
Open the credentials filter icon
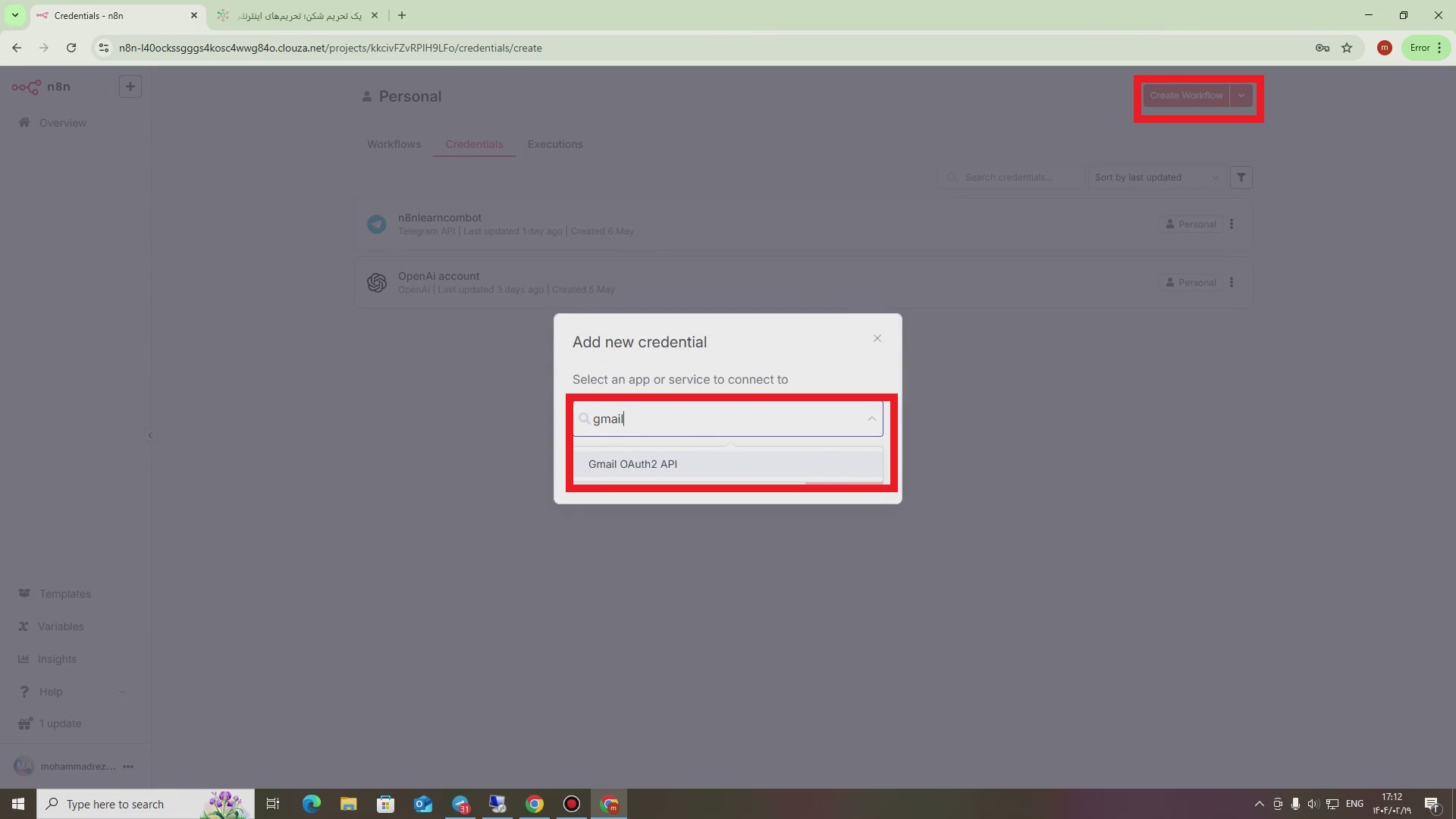point(1241,177)
